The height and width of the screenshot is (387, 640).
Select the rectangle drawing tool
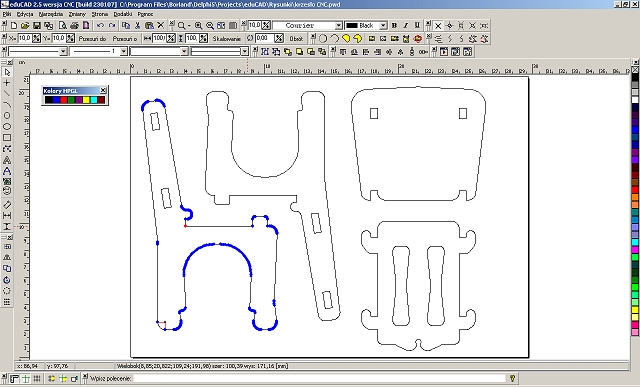pyautogui.click(x=7, y=138)
